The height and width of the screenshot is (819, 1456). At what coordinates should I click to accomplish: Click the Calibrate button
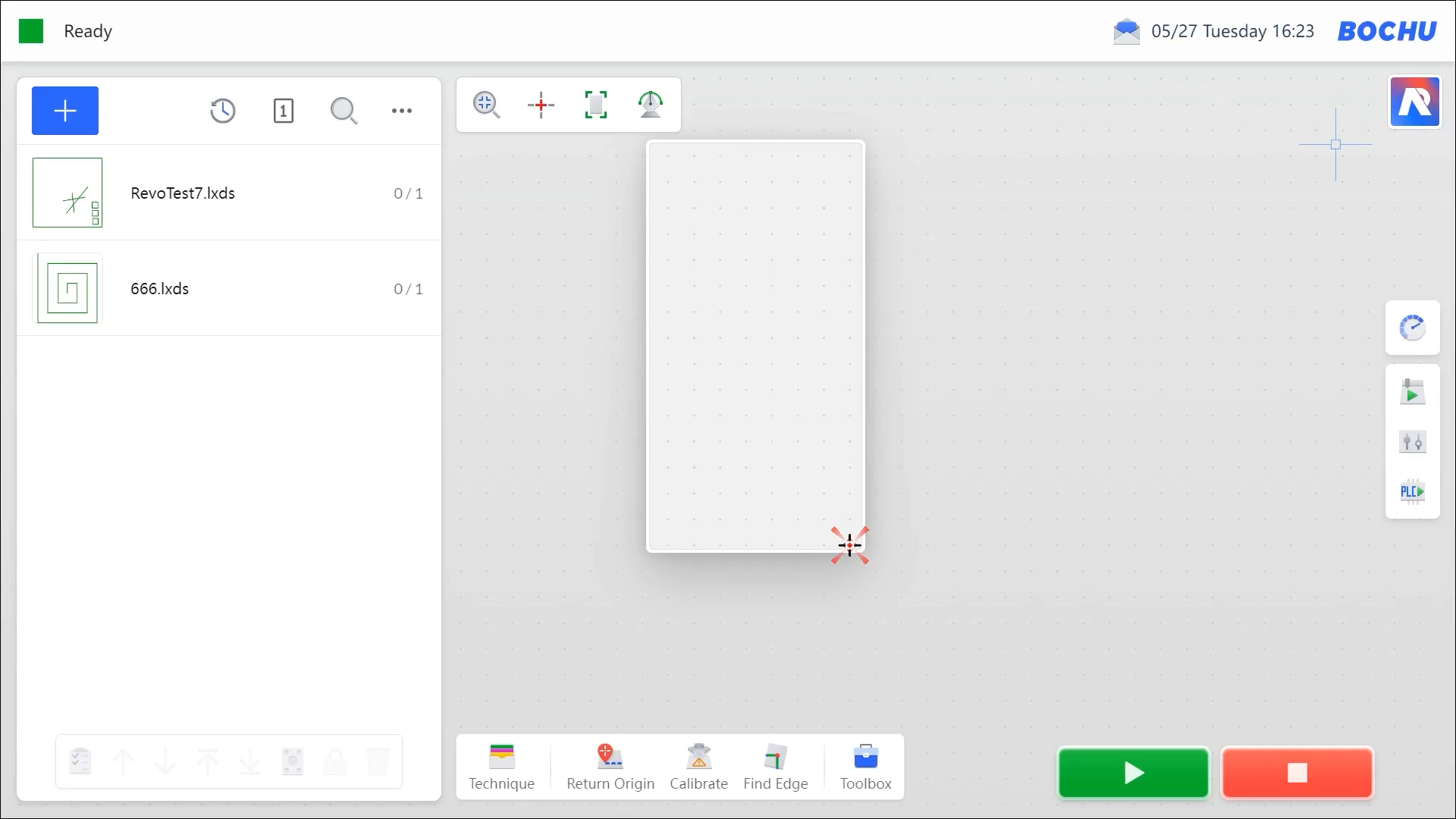point(698,767)
